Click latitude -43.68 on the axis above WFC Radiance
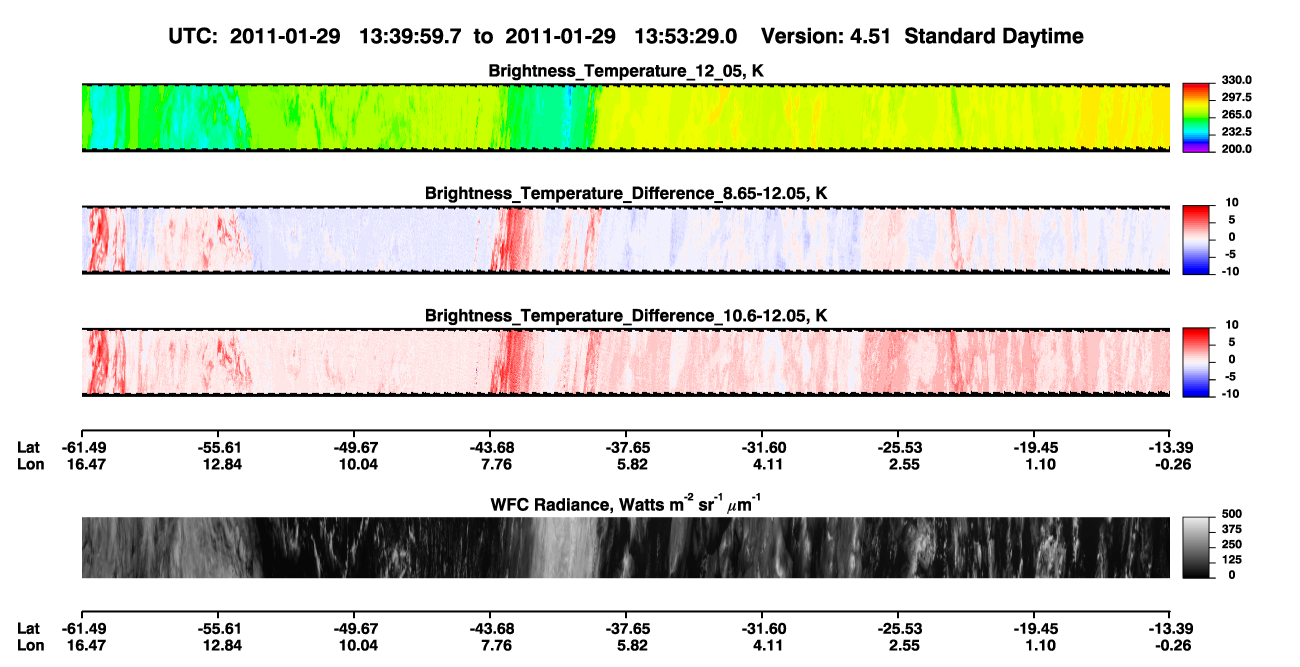The image size is (1300, 667). click(x=490, y=447)
